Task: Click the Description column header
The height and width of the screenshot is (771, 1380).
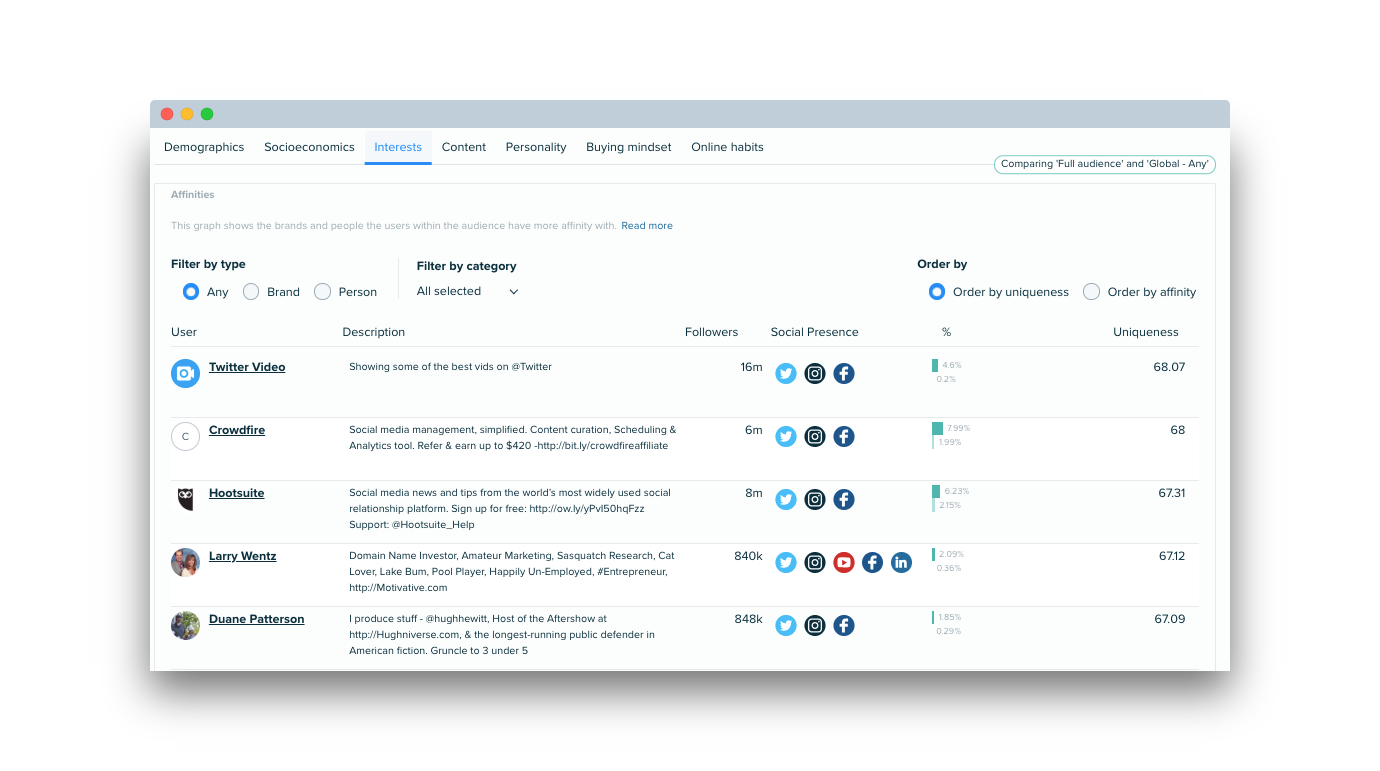Action: 374,332
